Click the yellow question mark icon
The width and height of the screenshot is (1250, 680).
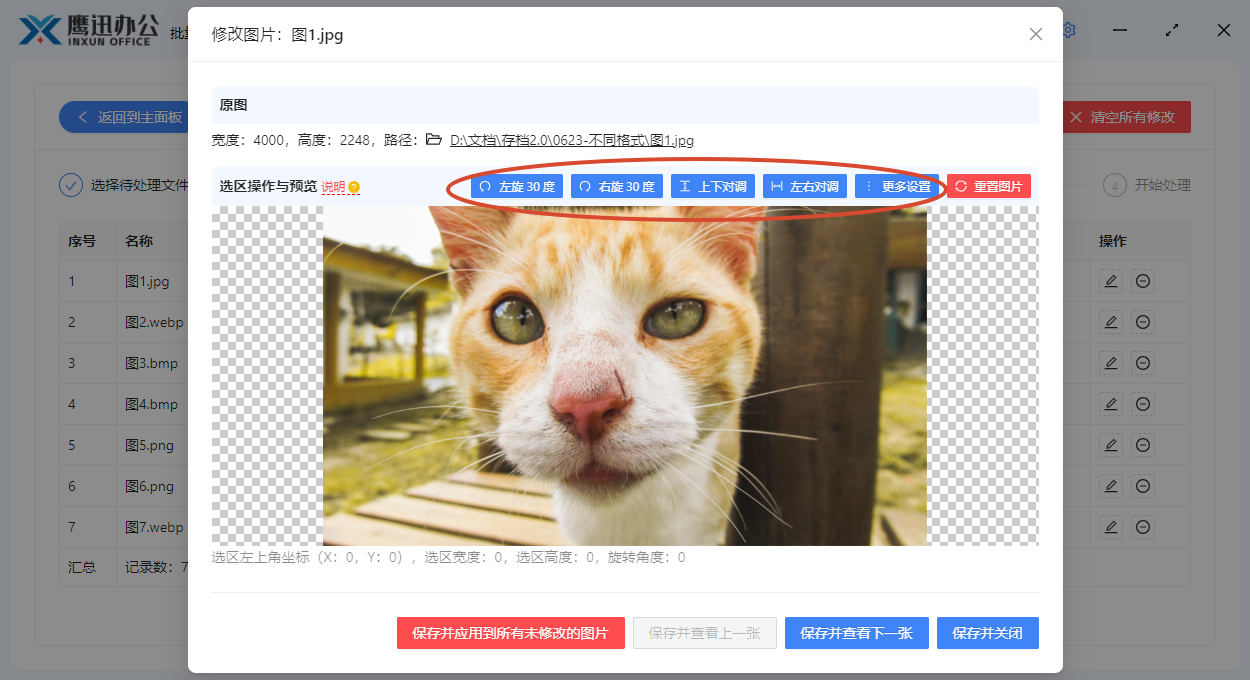click(354, 187)
